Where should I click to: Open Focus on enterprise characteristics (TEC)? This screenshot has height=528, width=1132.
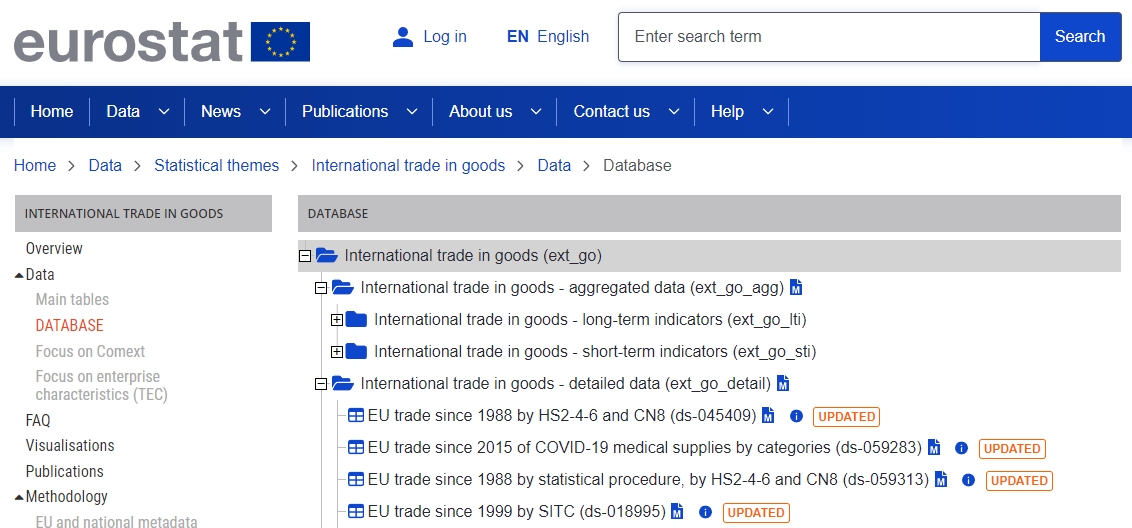[x=102, y=386]
